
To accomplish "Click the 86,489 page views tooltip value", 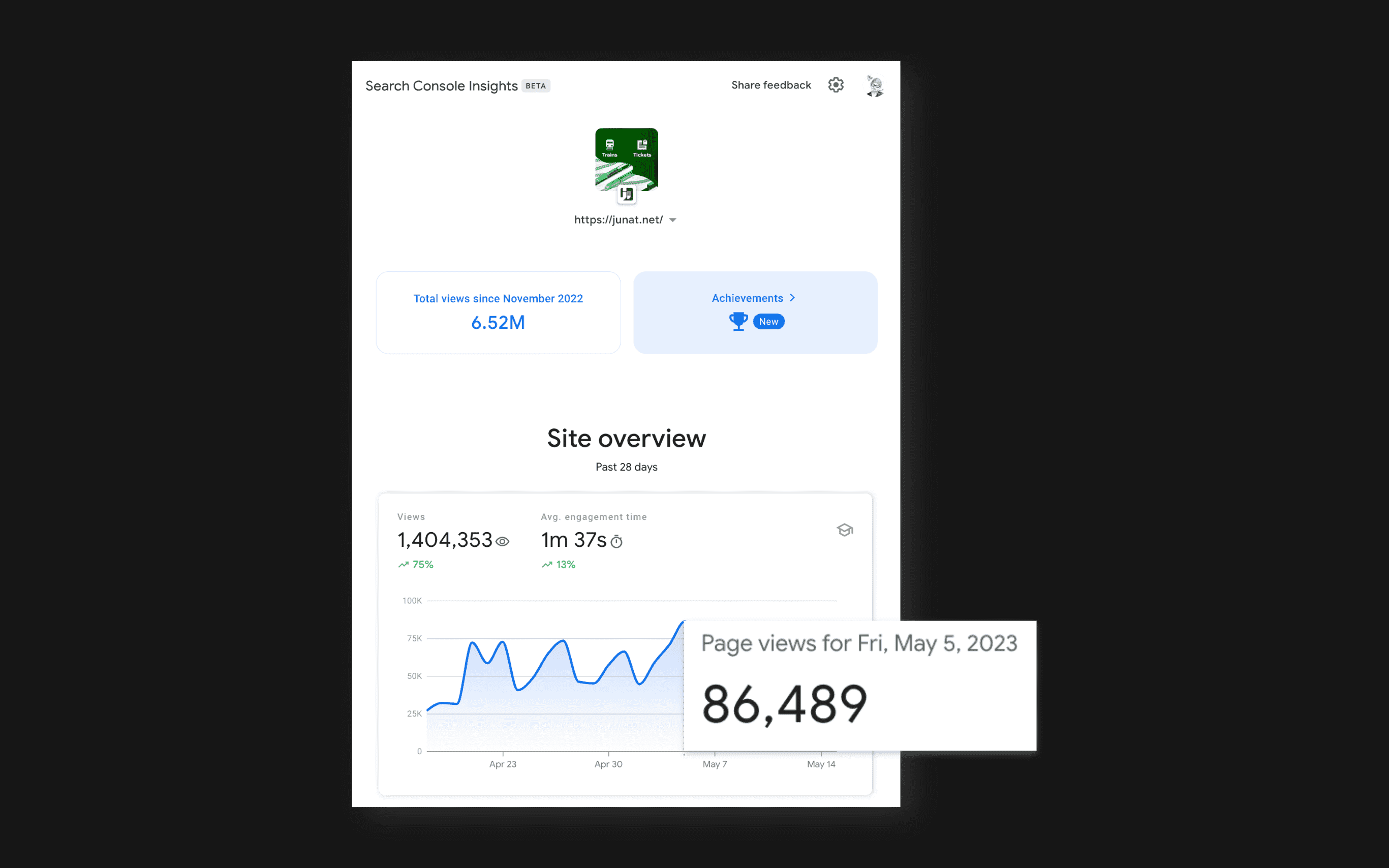I will [784, 704].
